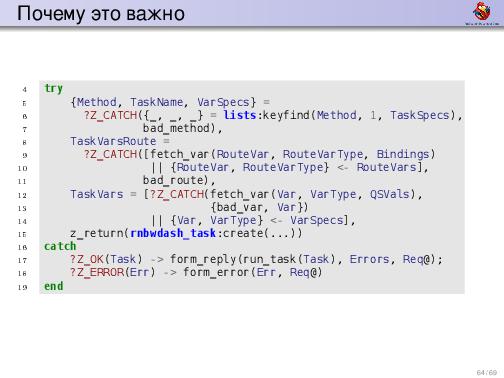Screen dimensions: 504x378
Task: Click line number 14 in the gutter
Action: coord(22,221)
